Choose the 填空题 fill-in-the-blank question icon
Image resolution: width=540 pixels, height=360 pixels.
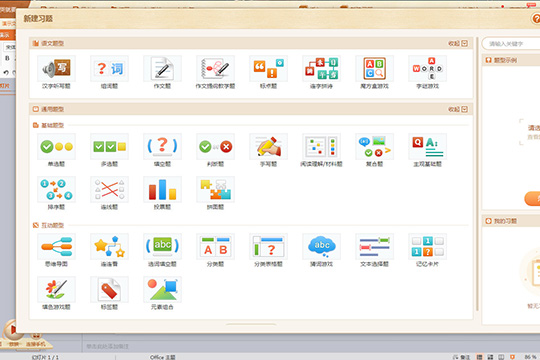point(162,147)
